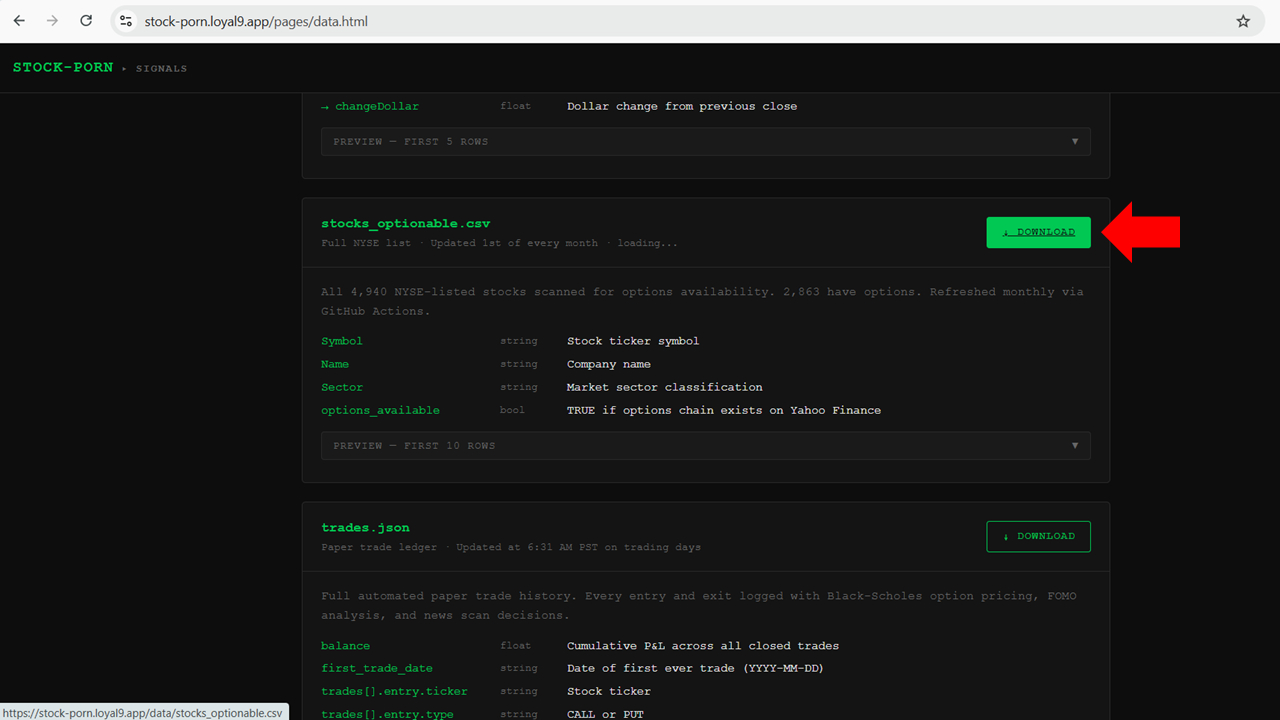
Task: Select 'Market sector classification' description
Action: (x=665, y=387)
